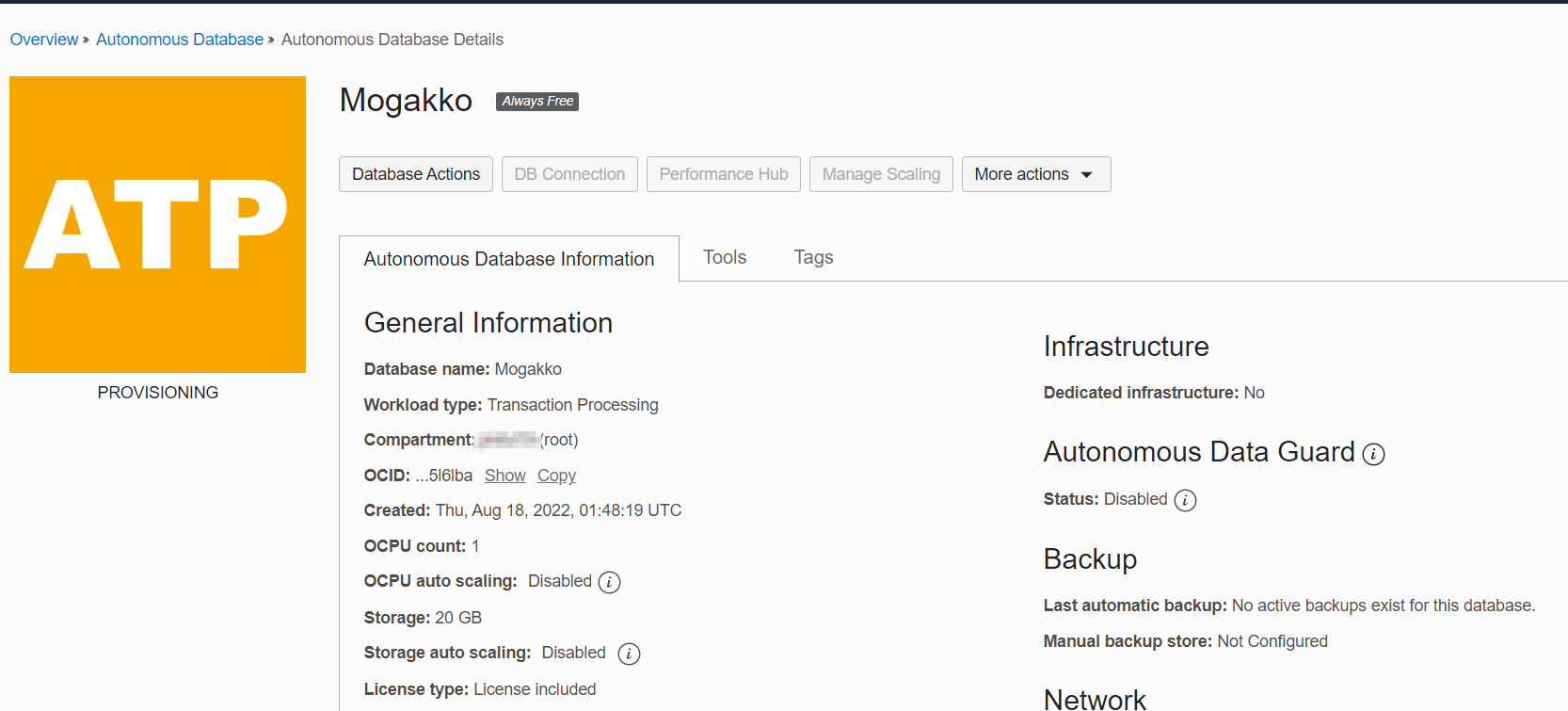Show the full OCID
1568x711 pixels.
[505, 476]
